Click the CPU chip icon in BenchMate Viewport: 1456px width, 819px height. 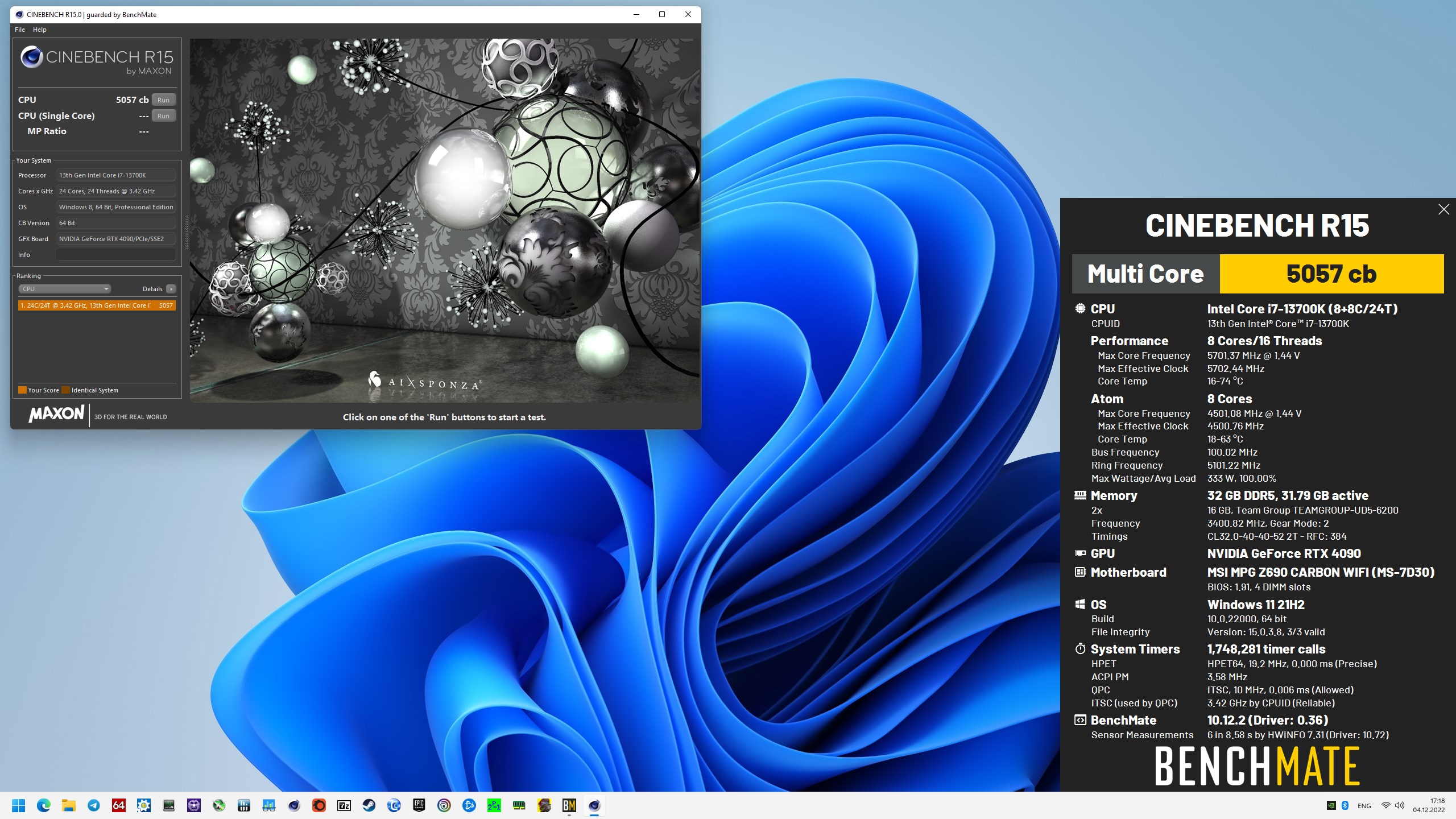(1080, 308)
